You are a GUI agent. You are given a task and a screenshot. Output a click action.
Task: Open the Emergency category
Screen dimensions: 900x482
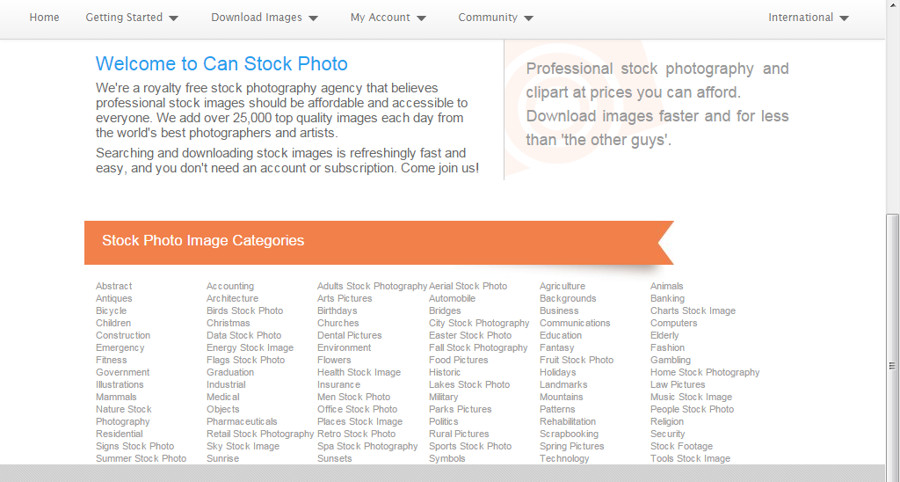(x=120, y=348)
